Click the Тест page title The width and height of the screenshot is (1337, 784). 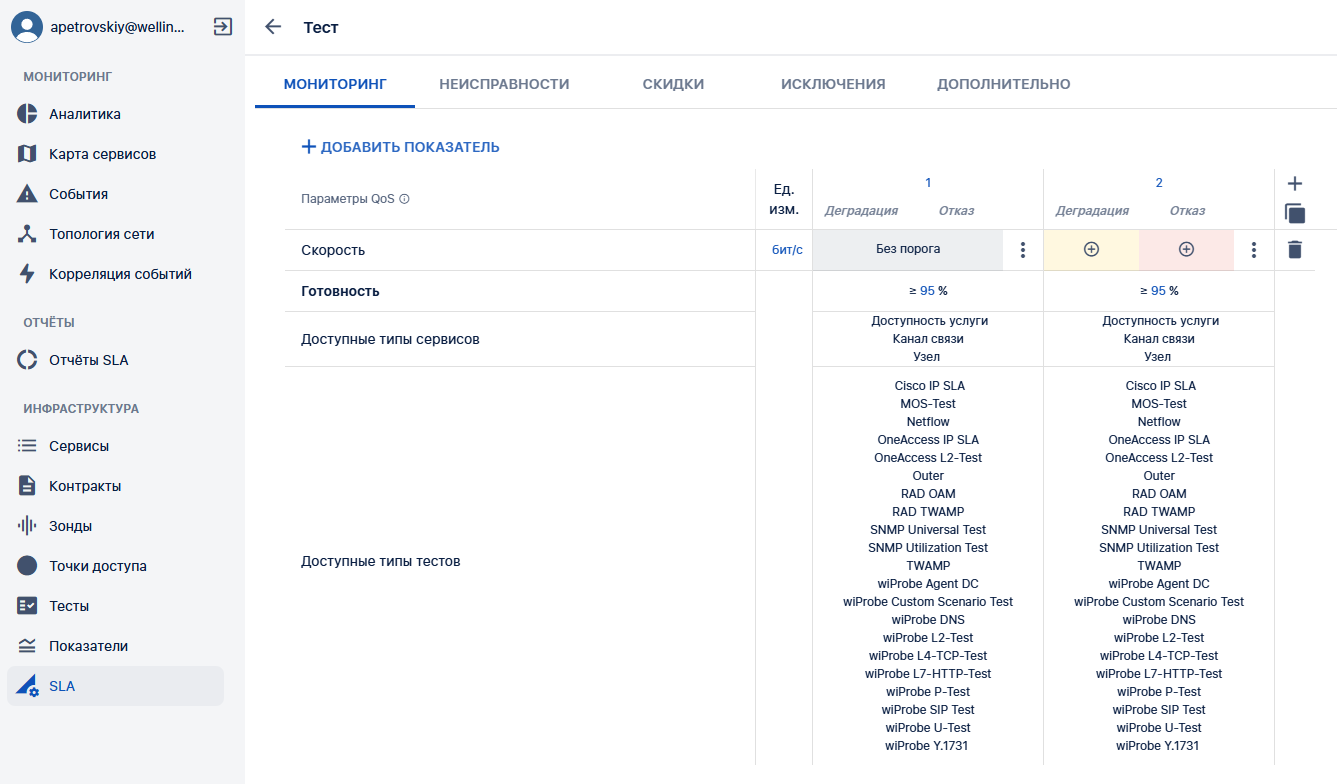[321, 27]
